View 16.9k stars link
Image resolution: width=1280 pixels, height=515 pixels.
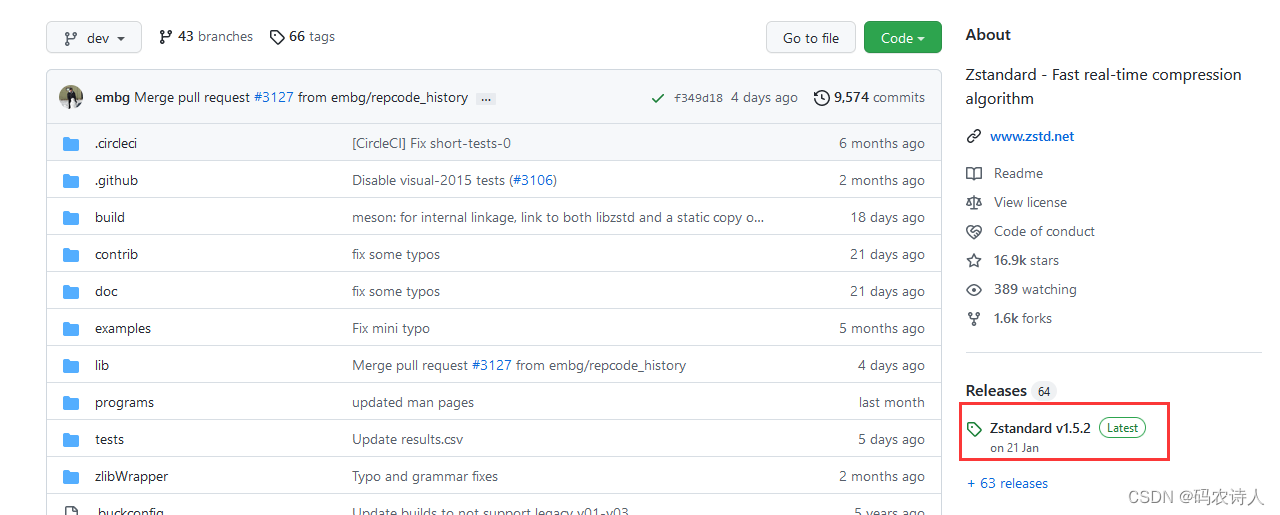(x=1026, y=260)
